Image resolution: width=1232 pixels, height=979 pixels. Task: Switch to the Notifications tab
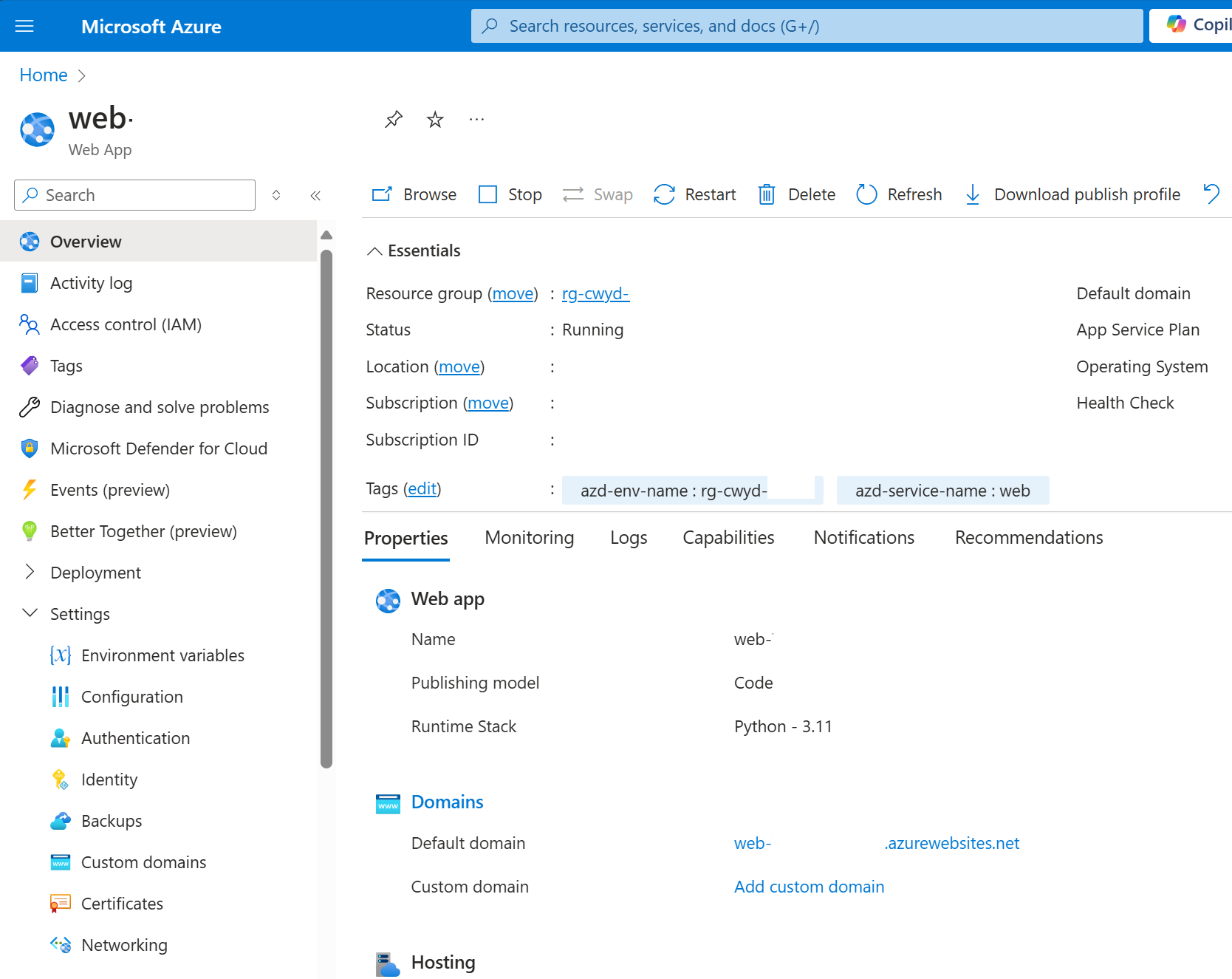[863, 538]
